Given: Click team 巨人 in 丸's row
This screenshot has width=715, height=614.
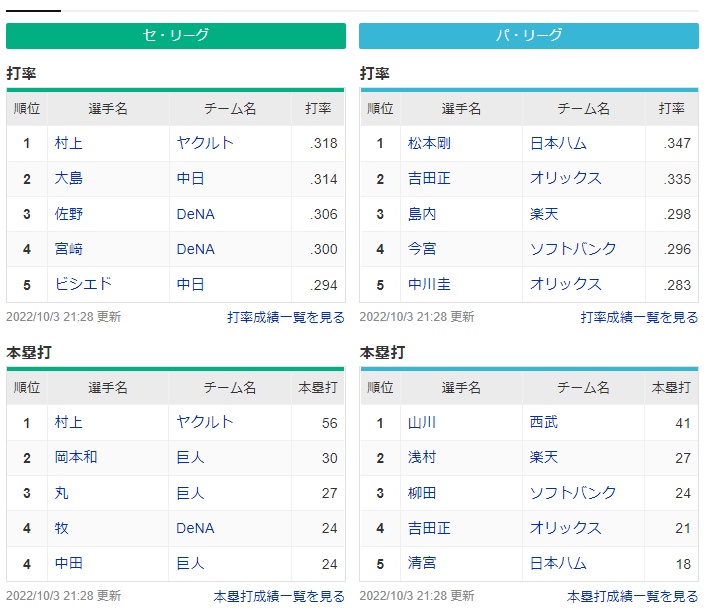Looking at the screenshot, I should pos(190,493).
